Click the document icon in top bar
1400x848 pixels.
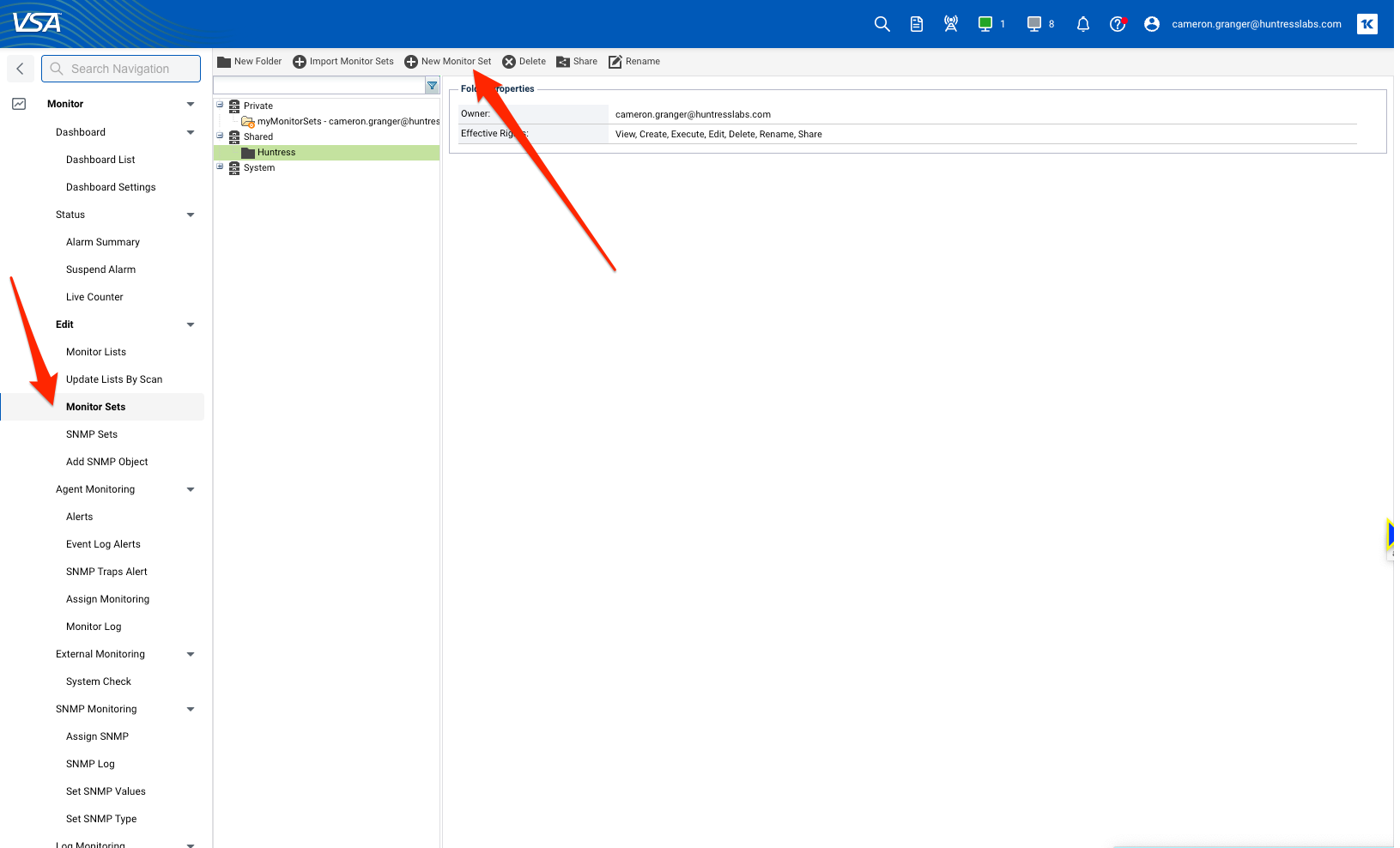coord(917,24)
